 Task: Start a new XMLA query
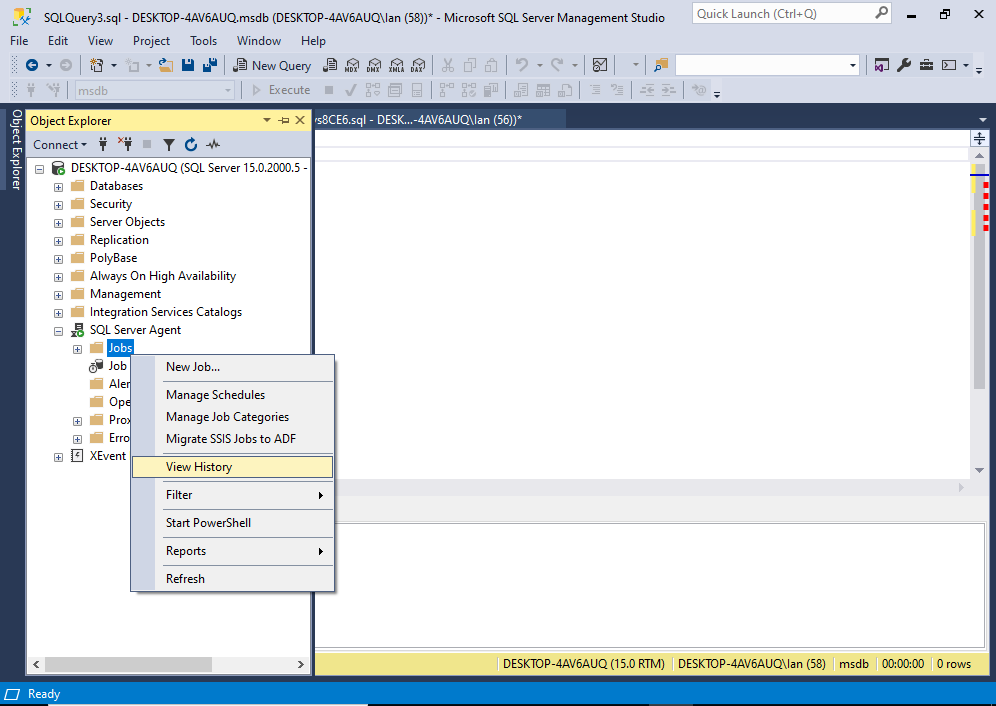pyautogui.click(x=396, y=65)
